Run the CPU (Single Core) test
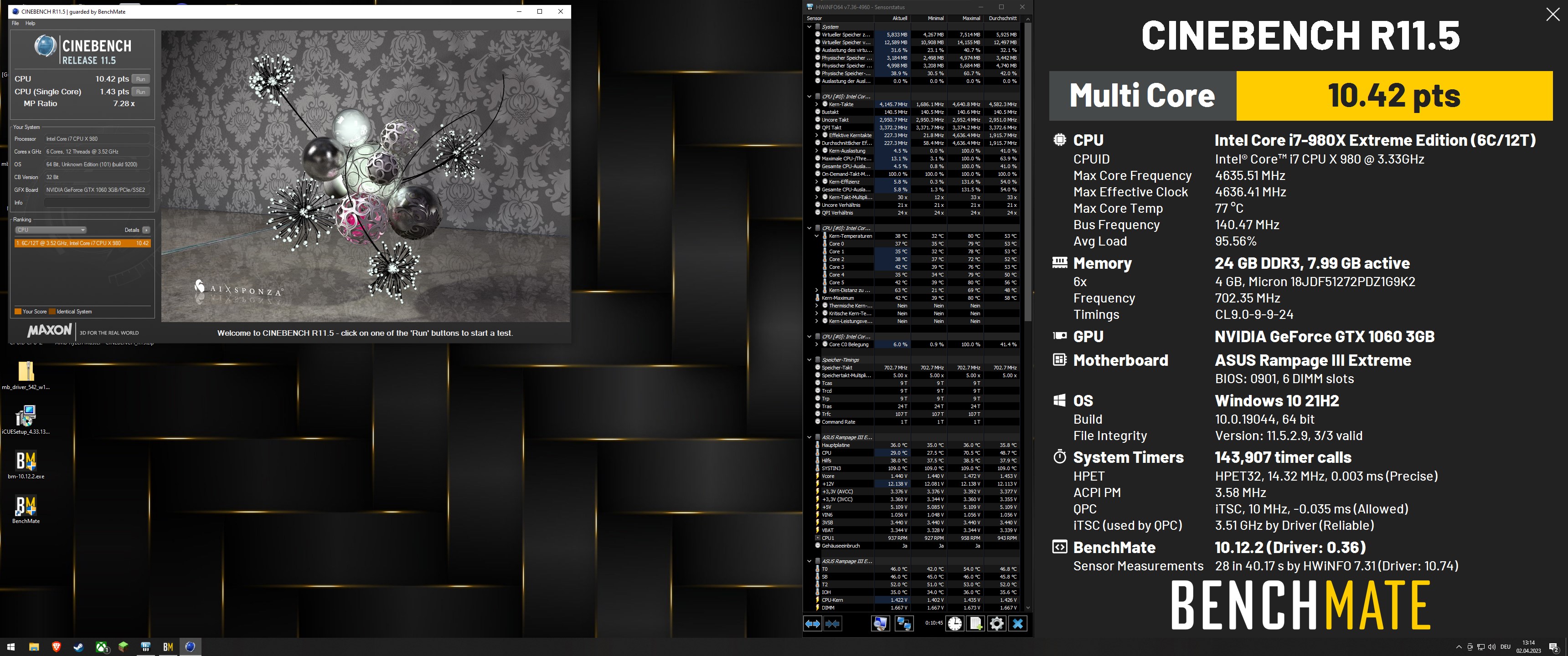Viewport: 1568px width, 656px height. pyautogui.click(x=140, y=92)
